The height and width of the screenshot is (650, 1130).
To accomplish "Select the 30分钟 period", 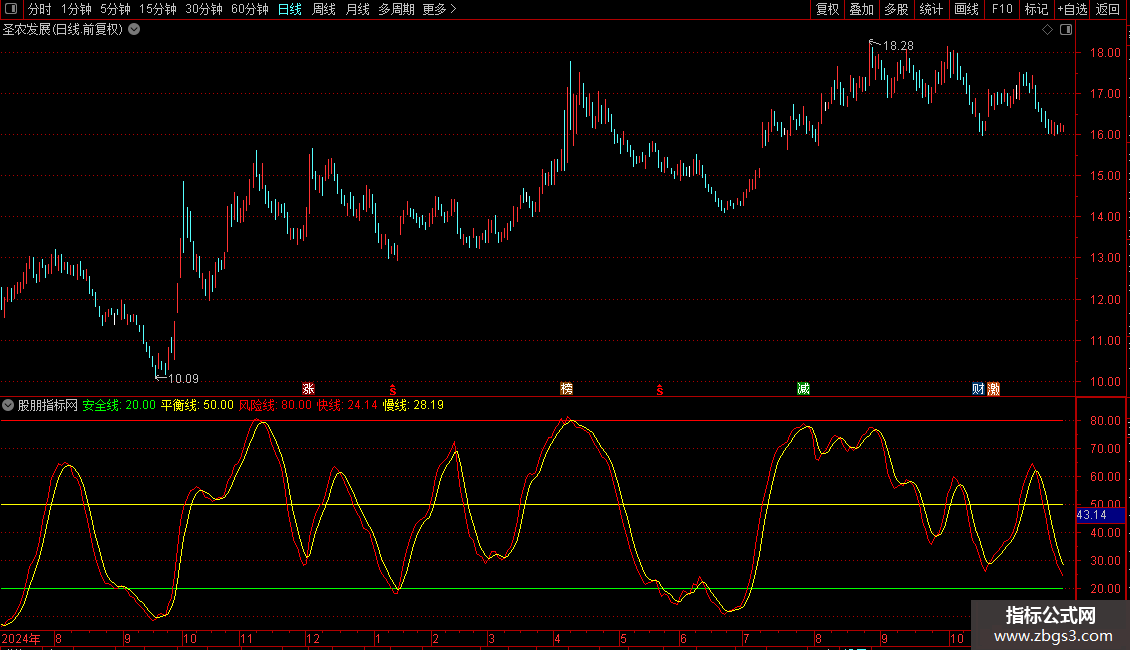I will click(204, 9).
